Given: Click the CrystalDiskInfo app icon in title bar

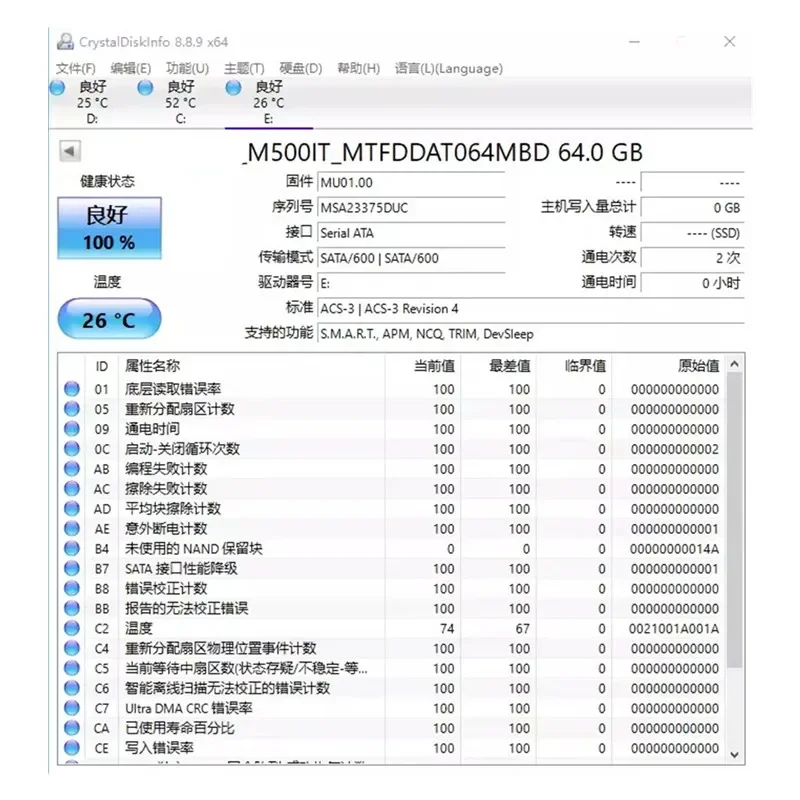Looking at the screenshot, I should (65, 41).
